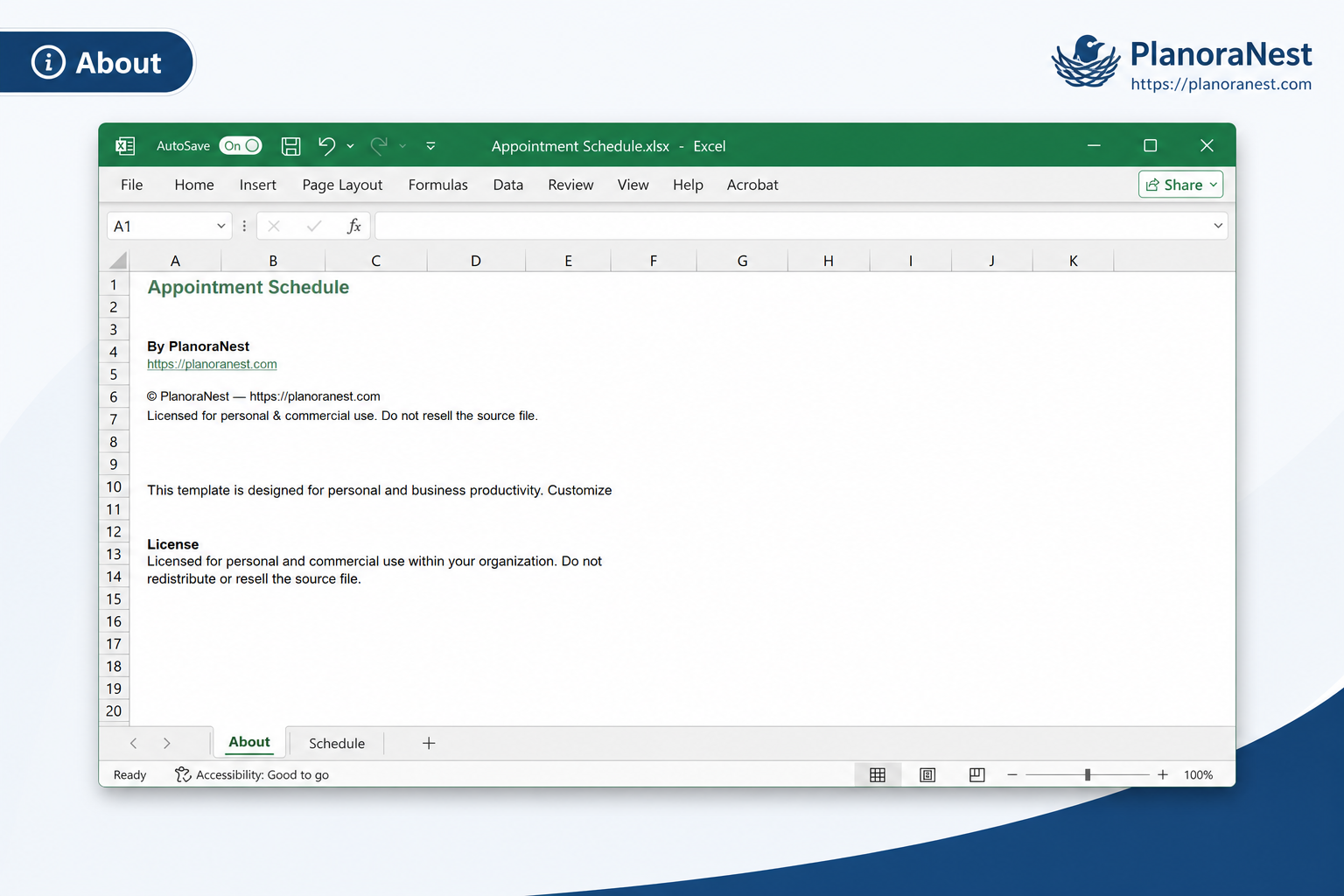Open the File menu
The image size is (1344, 896).
[132, 185]
